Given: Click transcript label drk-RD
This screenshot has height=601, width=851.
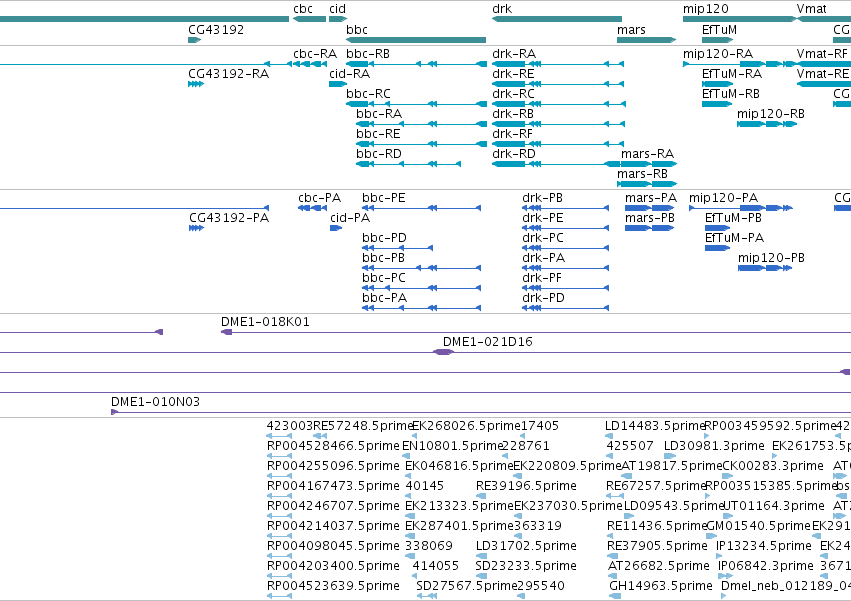Looking at the screenshot, I should (513, 154).
